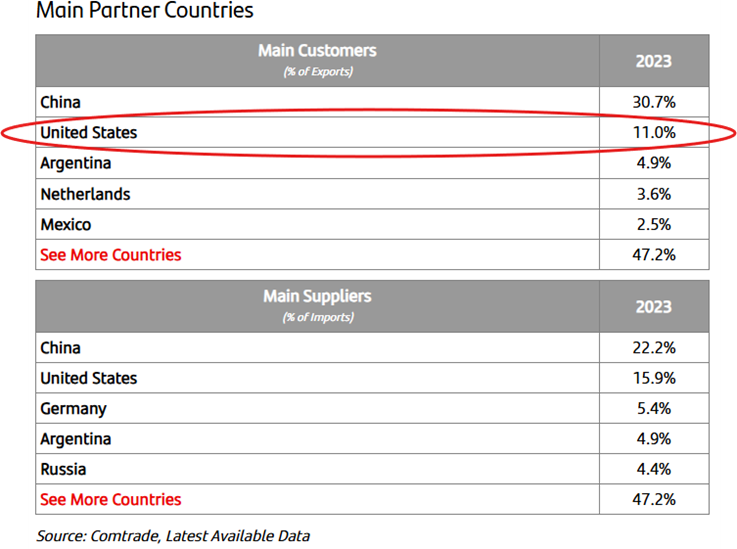Image resolution: width=737 pixels, height=549 pixels.
Task: Click the Mexico row label
Action: click(x=66, y=225)
